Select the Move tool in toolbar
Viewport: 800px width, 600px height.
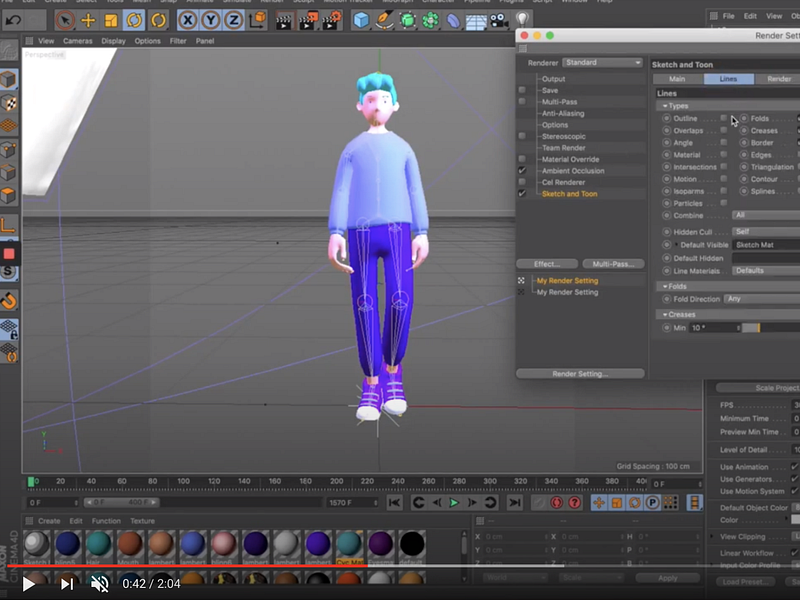(x=88, y=20)
